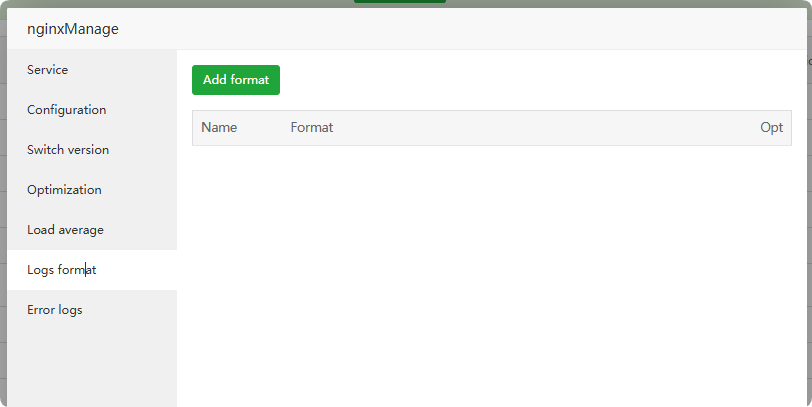View the Error logs tab
Viewport: 812px width, 407px height.
click(x=92, y=310)
